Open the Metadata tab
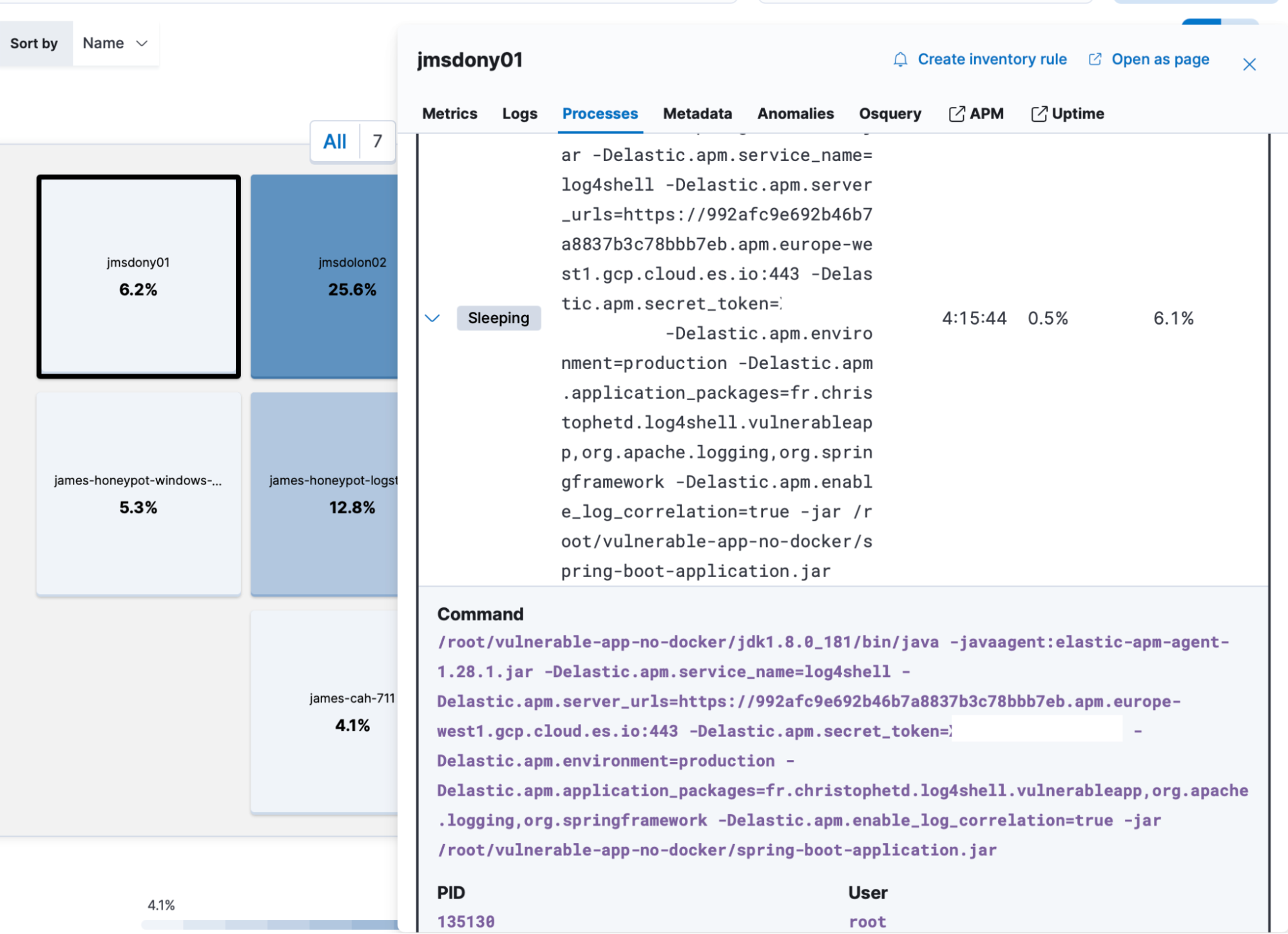Viewport: 1288px width, 934px height. (697, 113)
